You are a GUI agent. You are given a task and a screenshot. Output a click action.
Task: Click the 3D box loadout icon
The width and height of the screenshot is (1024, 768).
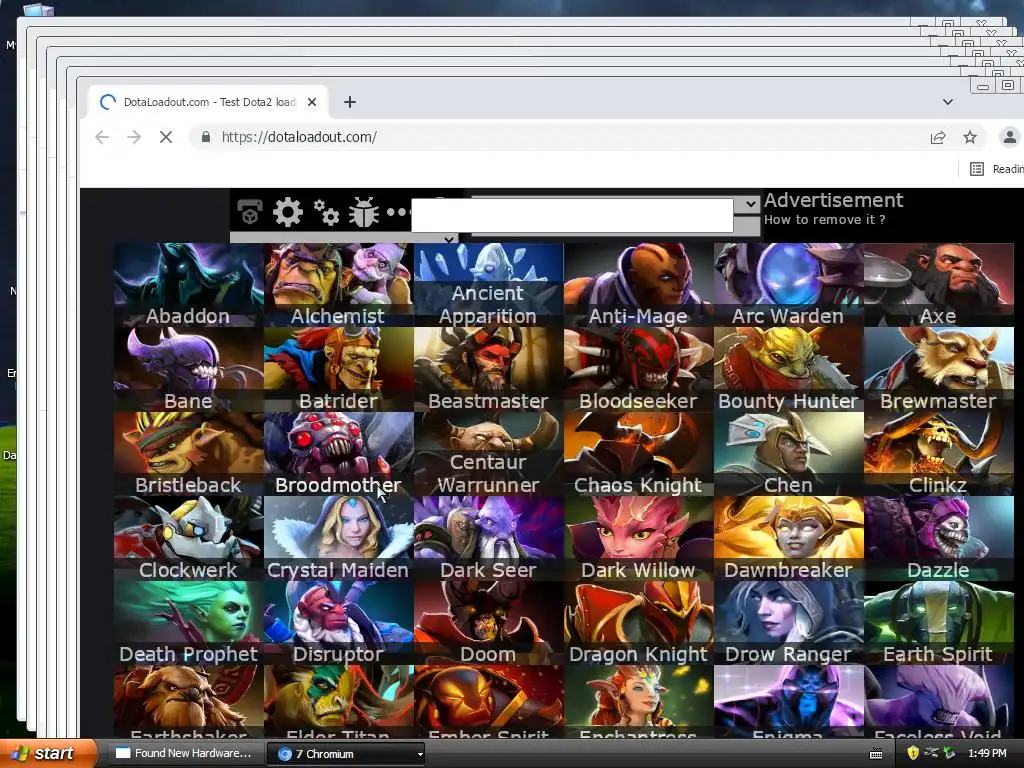249,212
